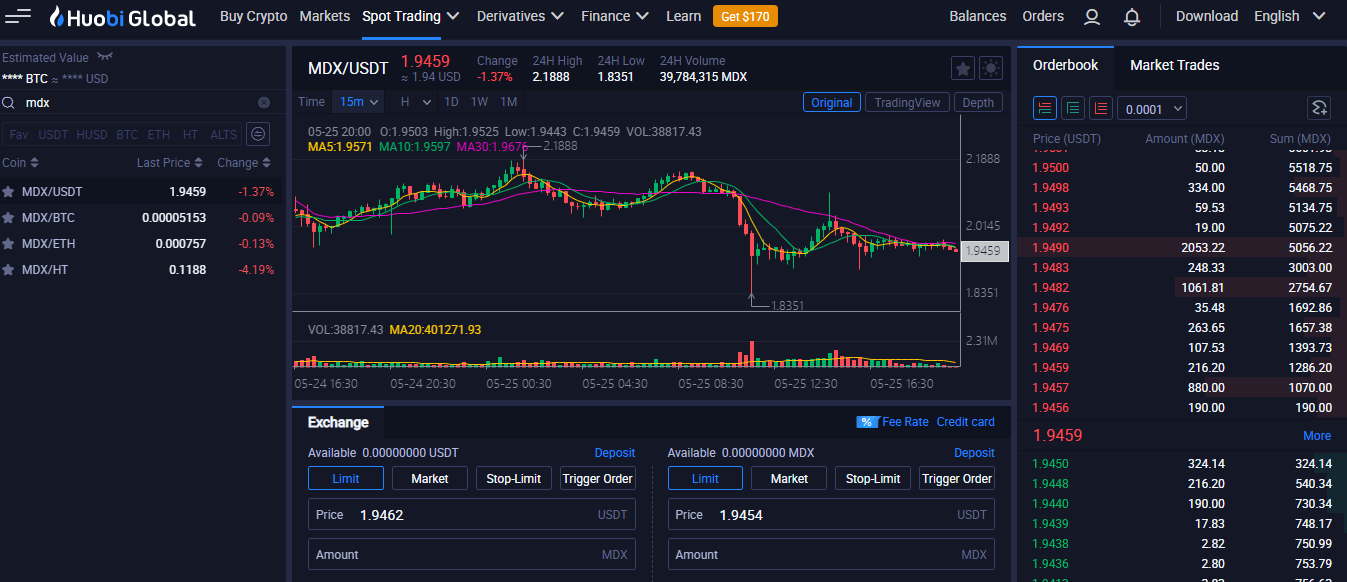Open the Learn menu item
Image resolution: width=1347 pixels, height=582 pixels.
[x=684, y=16]
